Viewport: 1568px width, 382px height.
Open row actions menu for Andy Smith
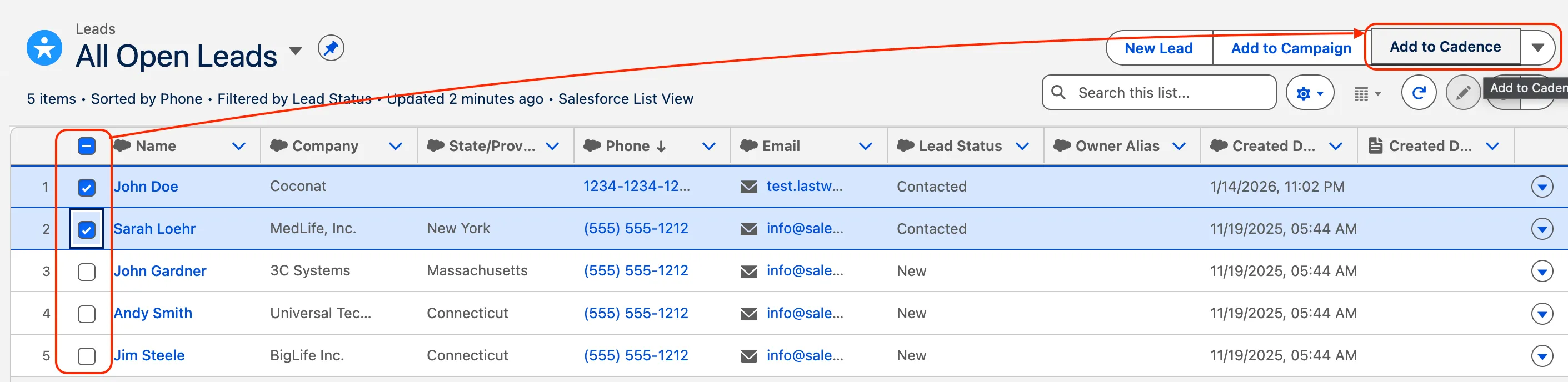click(1541, 314)
